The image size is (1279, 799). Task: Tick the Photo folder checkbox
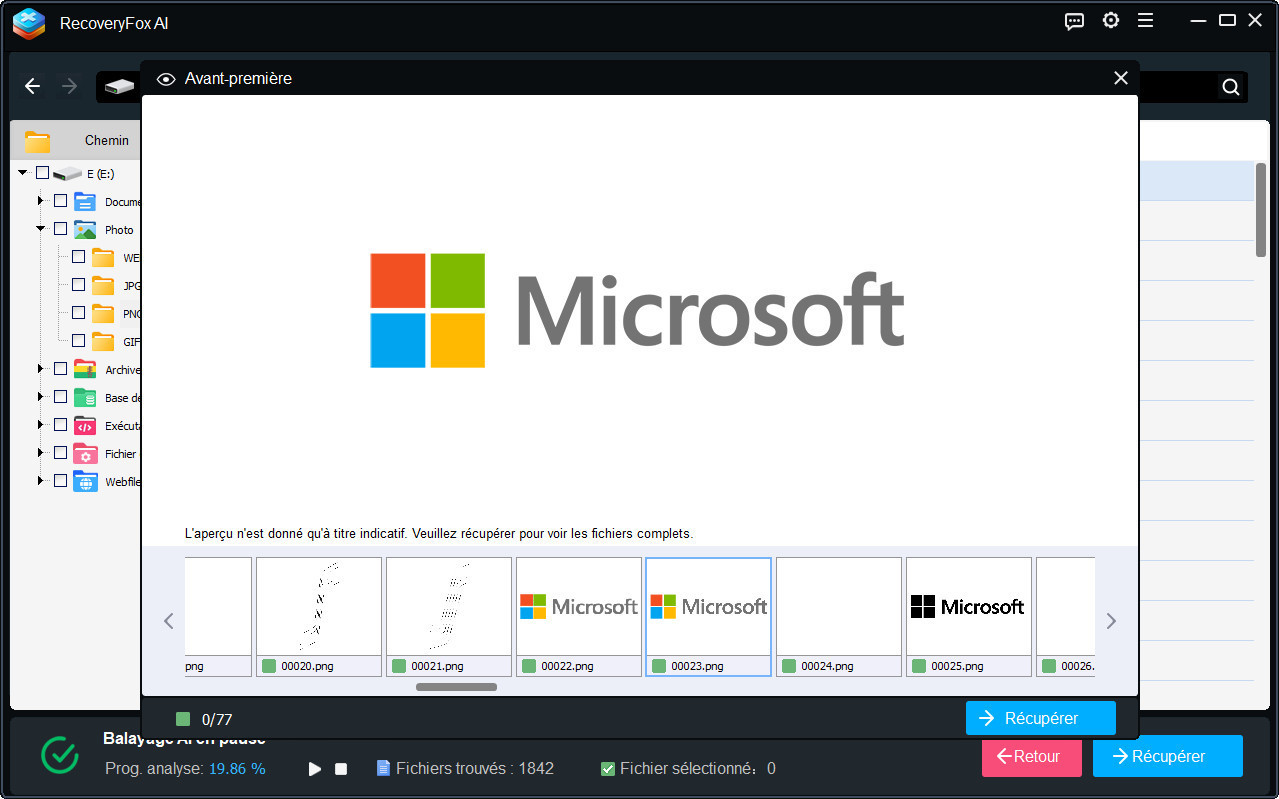point(60,229)
